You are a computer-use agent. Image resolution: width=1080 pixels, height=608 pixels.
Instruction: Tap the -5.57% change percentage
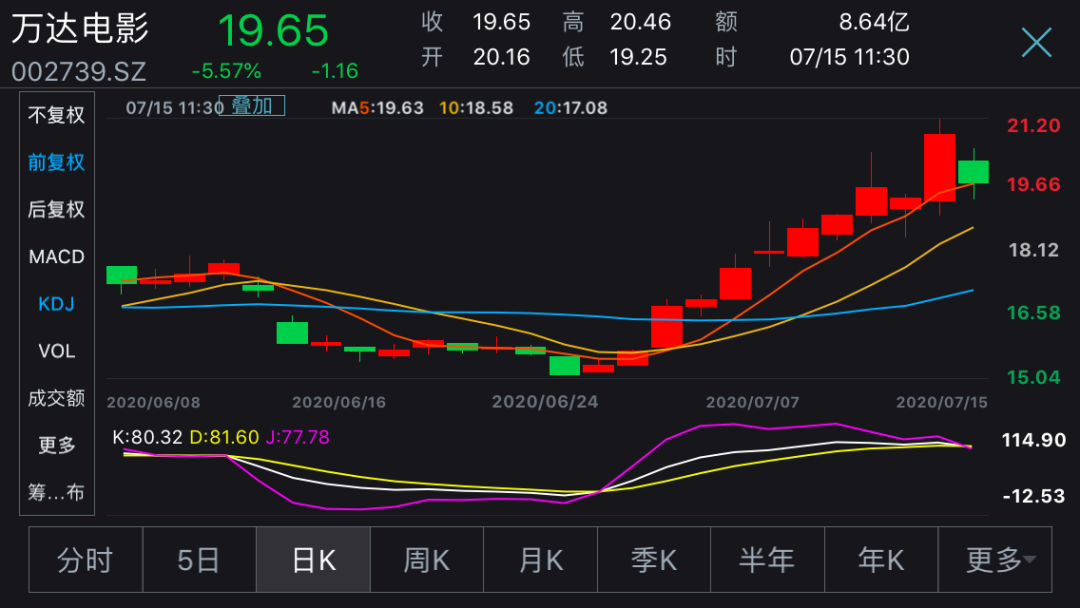227,71
